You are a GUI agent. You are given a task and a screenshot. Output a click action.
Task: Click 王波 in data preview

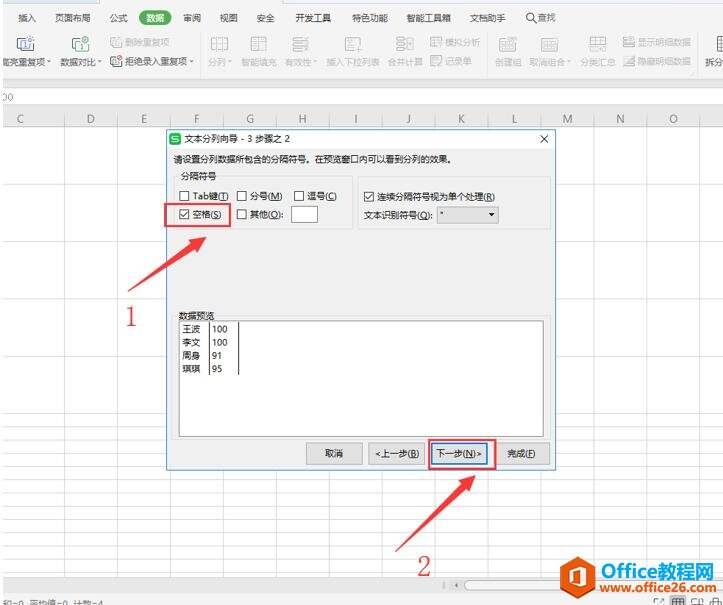[191, 329]
